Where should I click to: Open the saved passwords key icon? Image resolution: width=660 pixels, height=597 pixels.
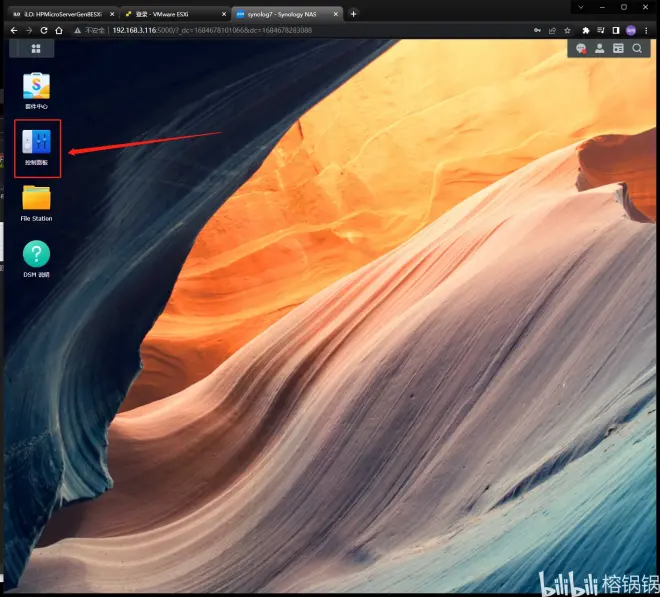click(x=537, y=30)
